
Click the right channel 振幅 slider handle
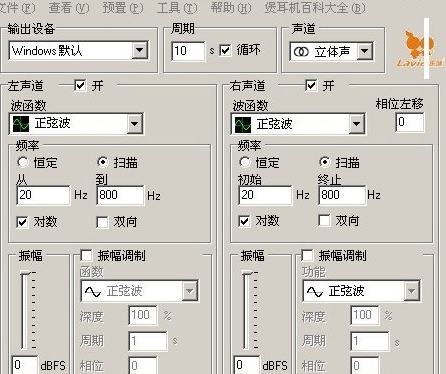tap(247, 273)
